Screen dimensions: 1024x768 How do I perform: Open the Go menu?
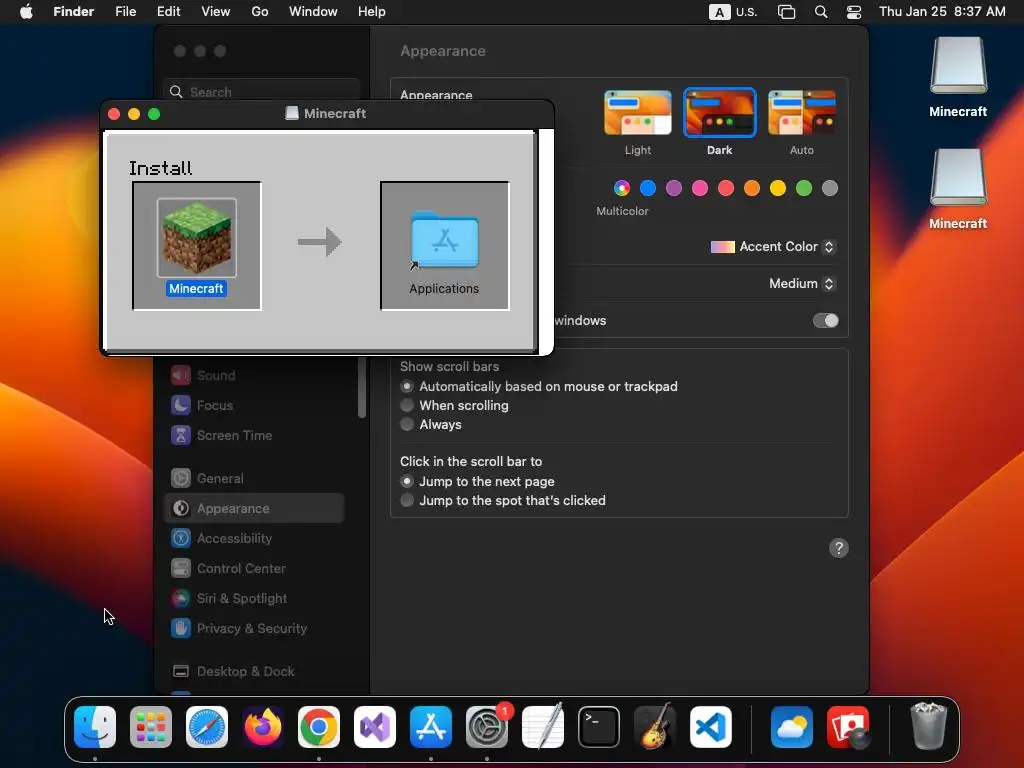pos(260,12)
